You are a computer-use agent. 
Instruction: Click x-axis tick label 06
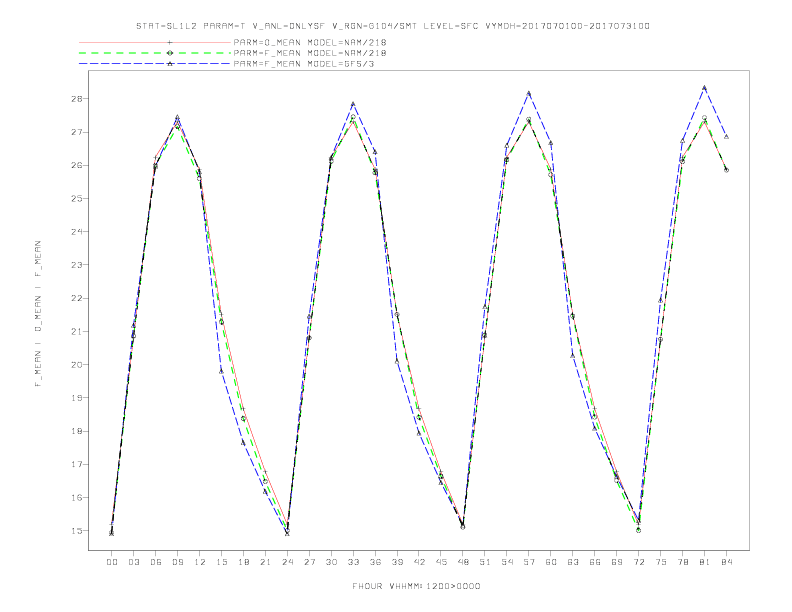[x=156, y=562]
